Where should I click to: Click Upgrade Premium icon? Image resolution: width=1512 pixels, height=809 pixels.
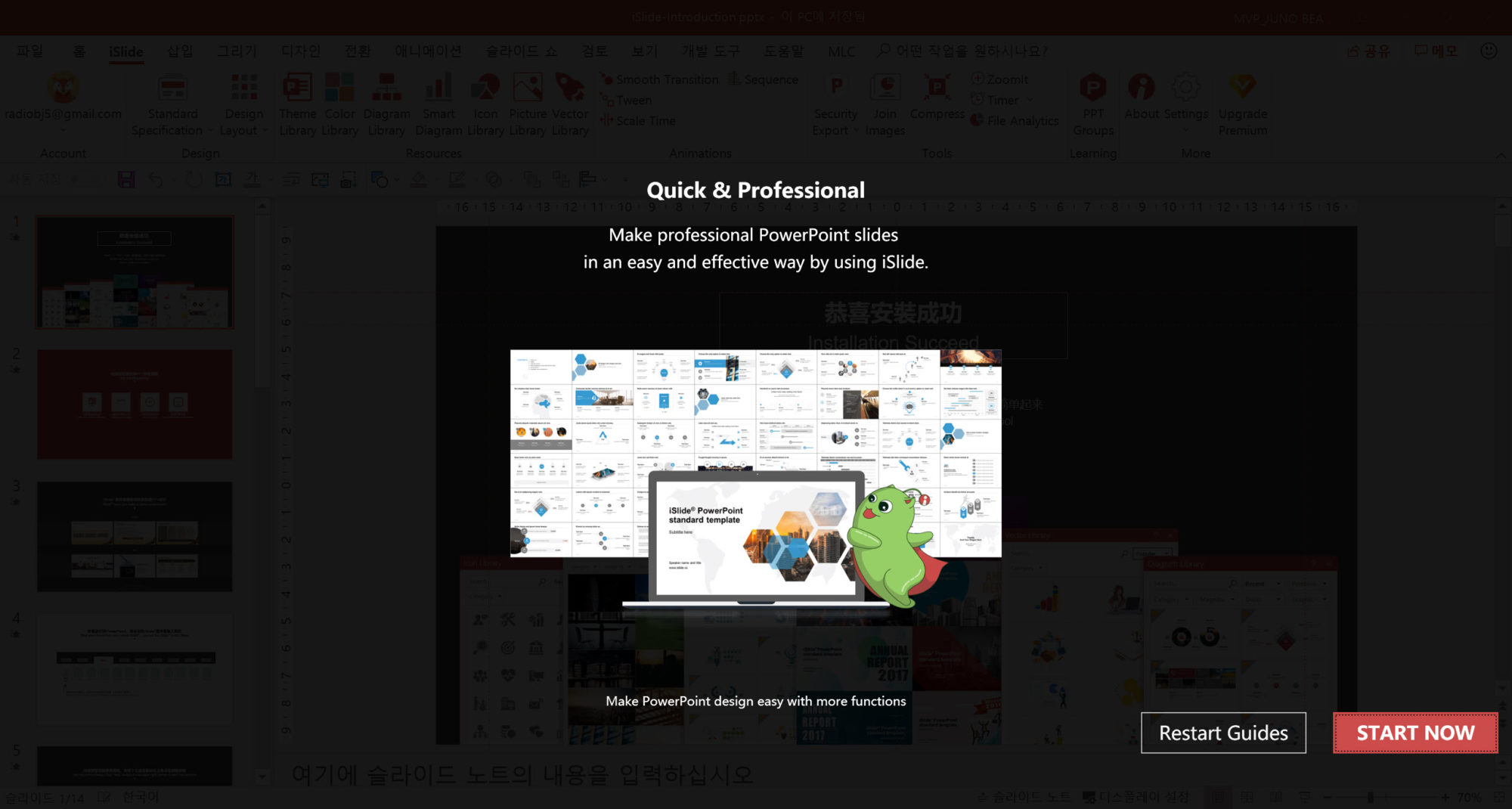(1242, 86)
